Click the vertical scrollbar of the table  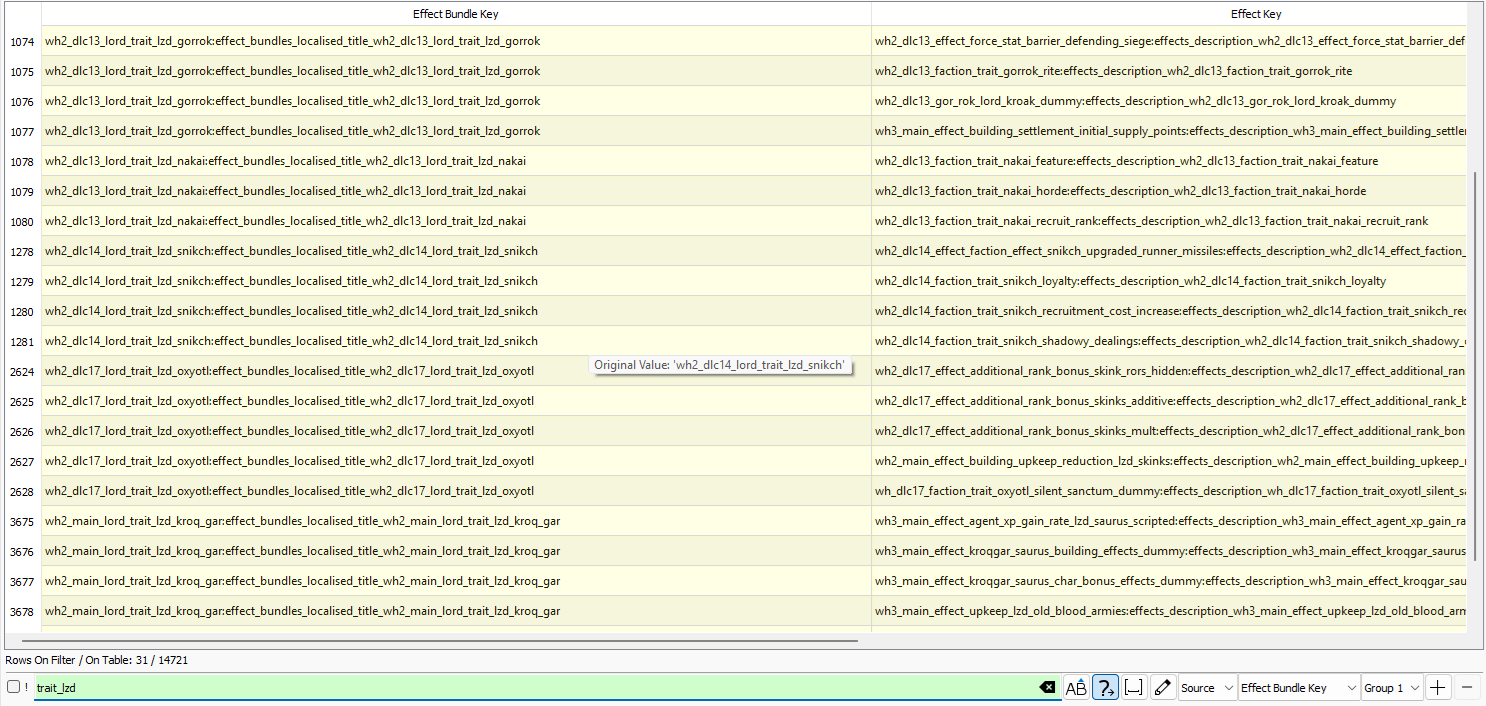pyautogui.click(x=1475, y=365)
